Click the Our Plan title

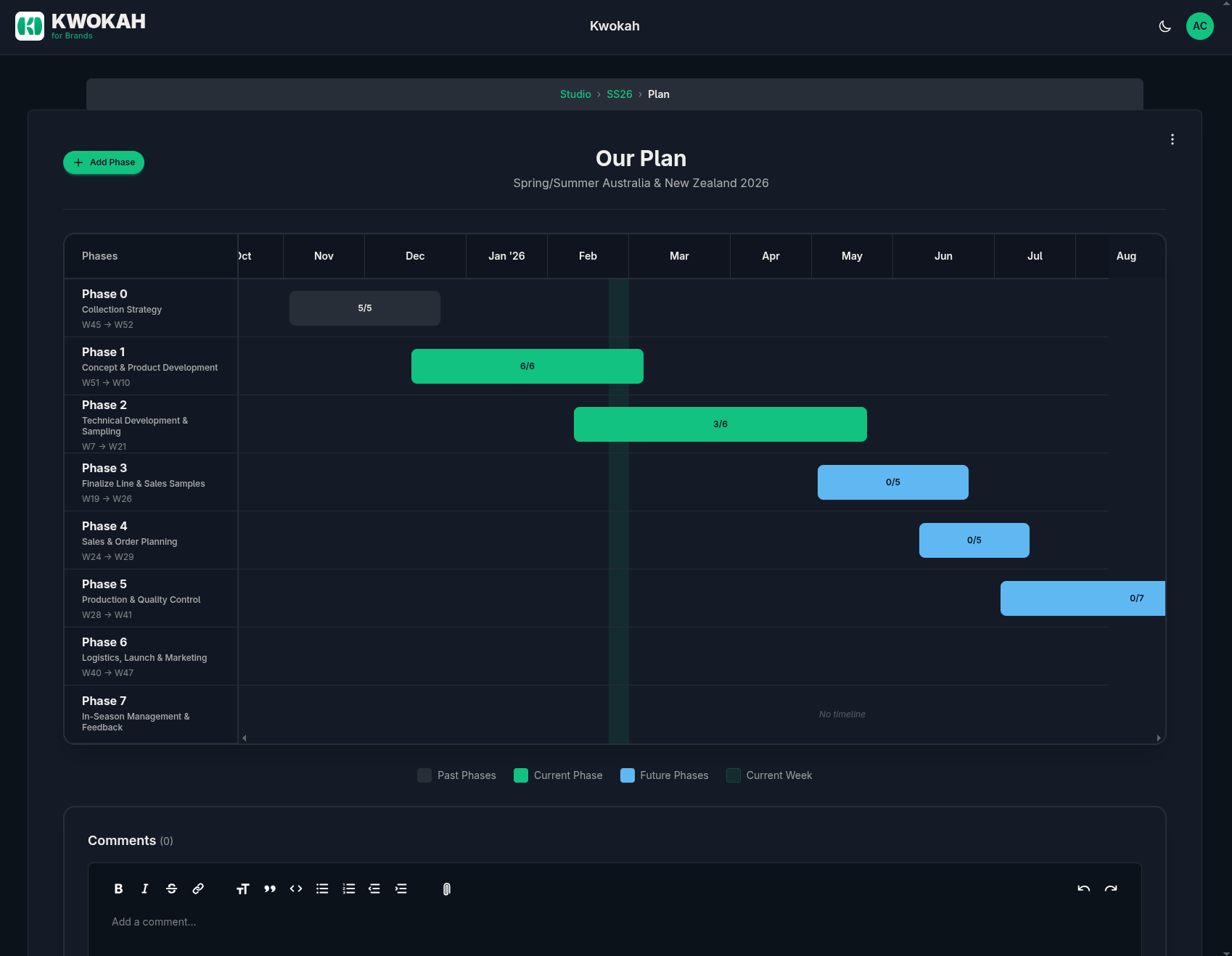click(641, 158)
